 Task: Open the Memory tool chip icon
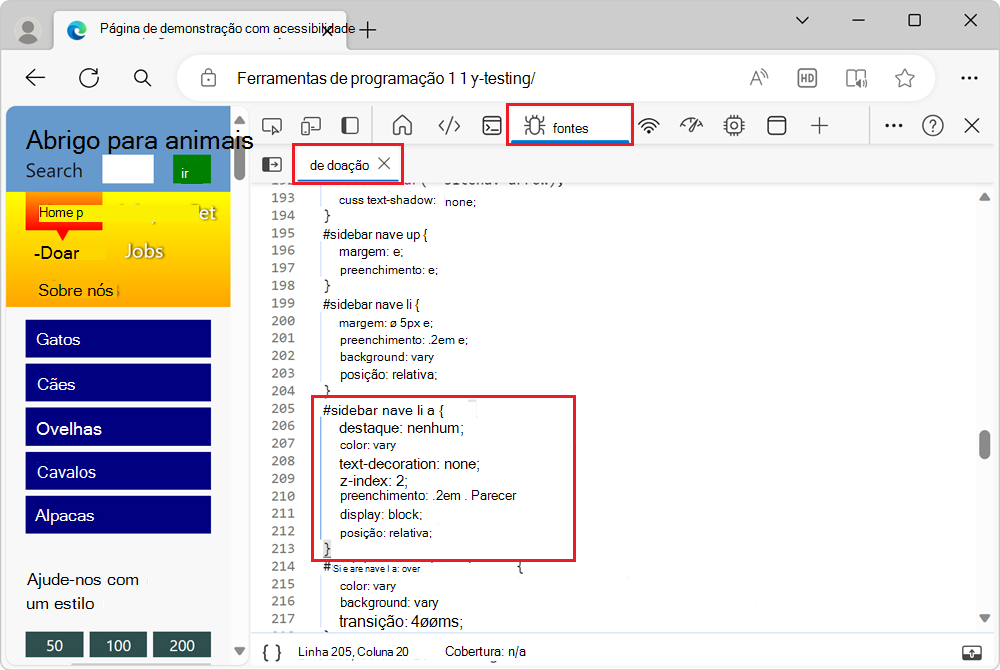point(734,126)
